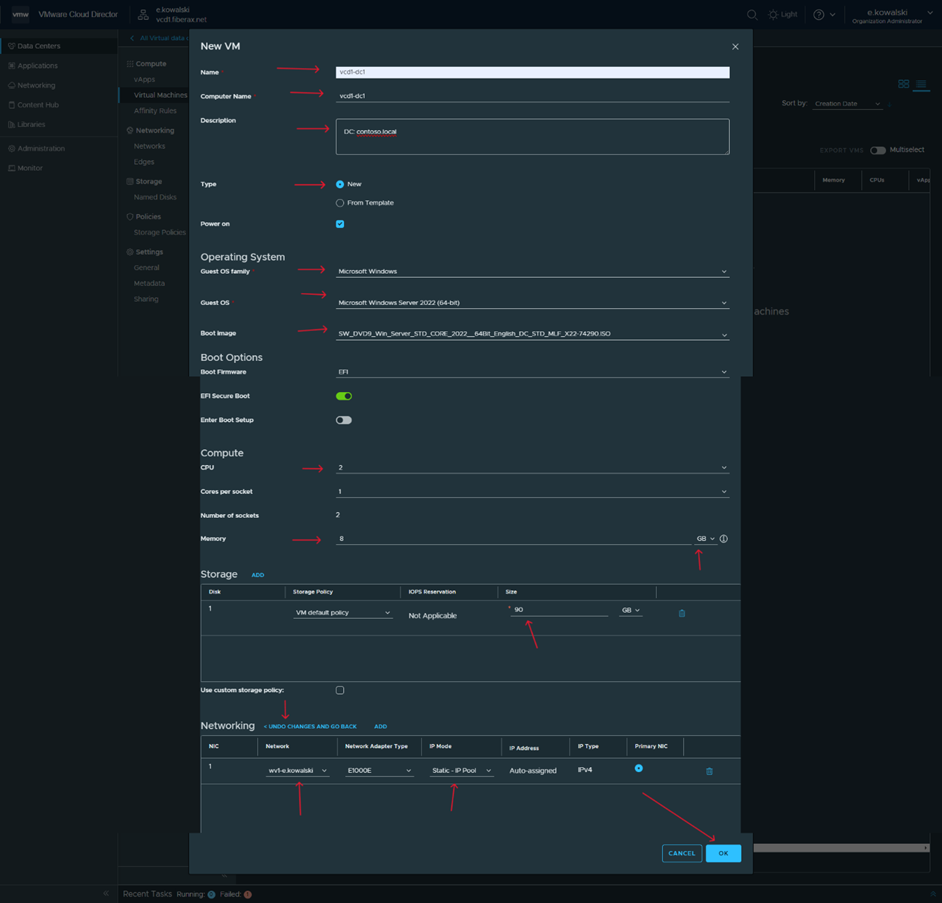Enable the Enter Boot Setup toggle
Screen dimensions: 942x903
click(x=344, y=420)
